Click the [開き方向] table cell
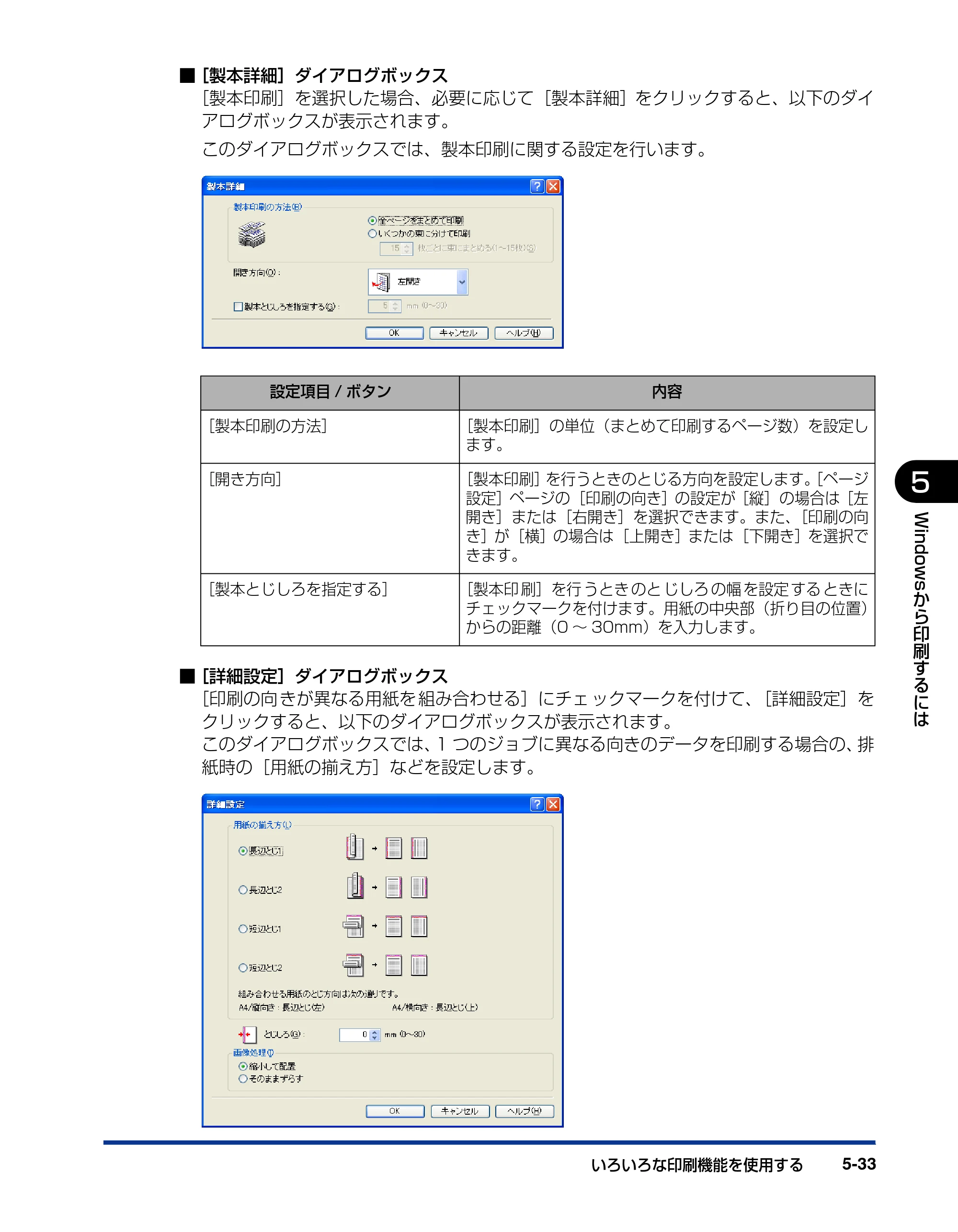 click(x=330, y=518)
